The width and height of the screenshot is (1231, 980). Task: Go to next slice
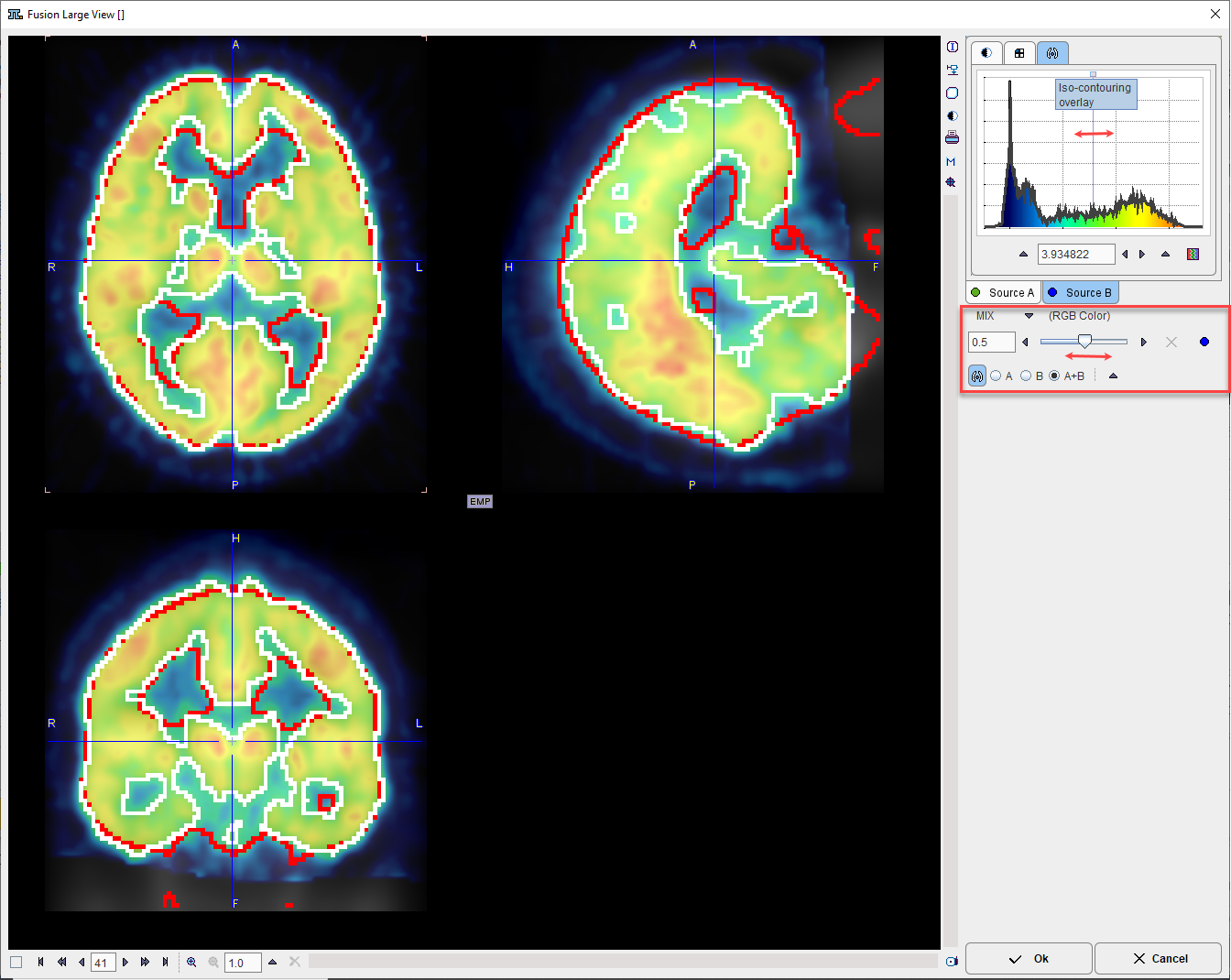coord(125,962)
